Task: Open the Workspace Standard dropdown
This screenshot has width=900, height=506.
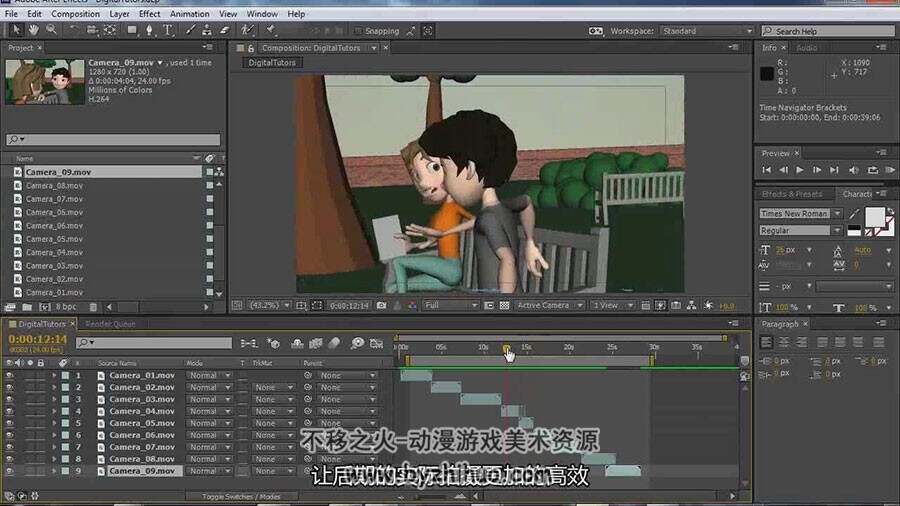Action: point(707,31)
